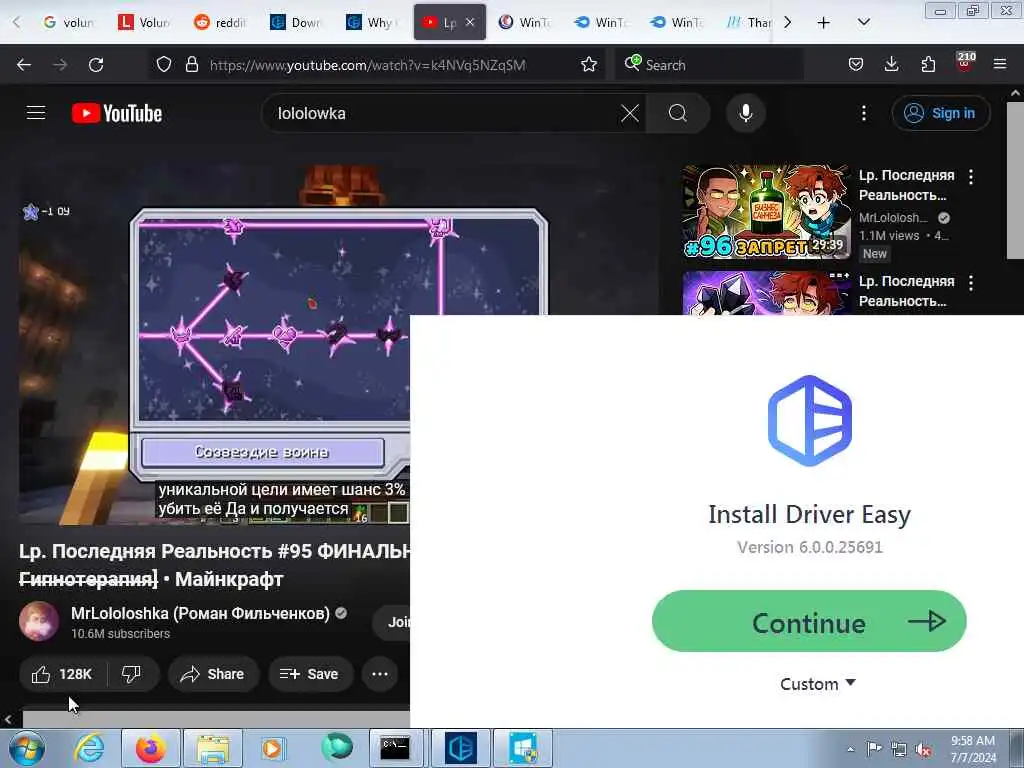The image size is (1024, 768).
Task: Switch to the red L 'Volun' tab
Action: (144, 22)
